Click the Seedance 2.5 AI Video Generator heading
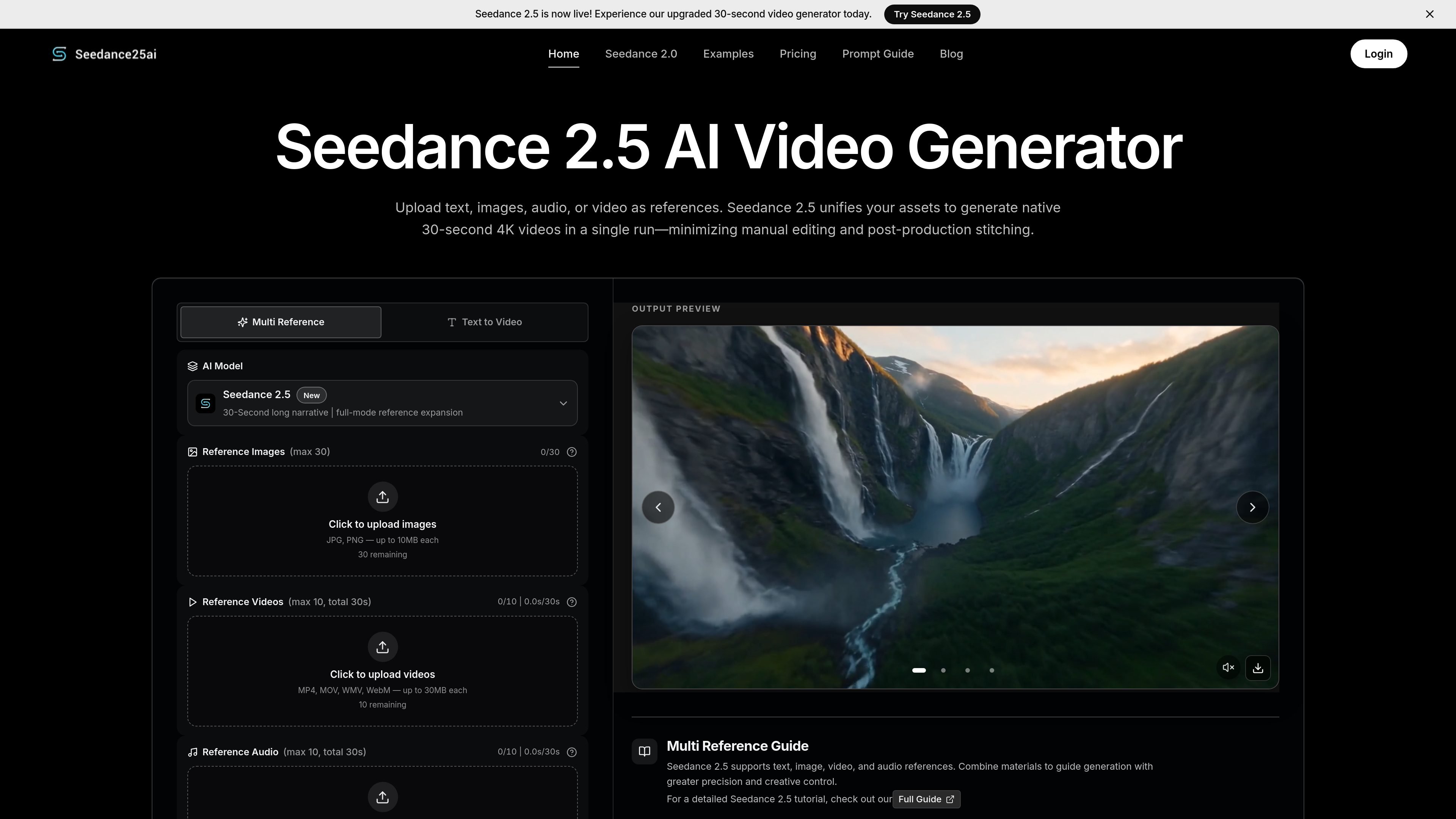 coord(728,147)
